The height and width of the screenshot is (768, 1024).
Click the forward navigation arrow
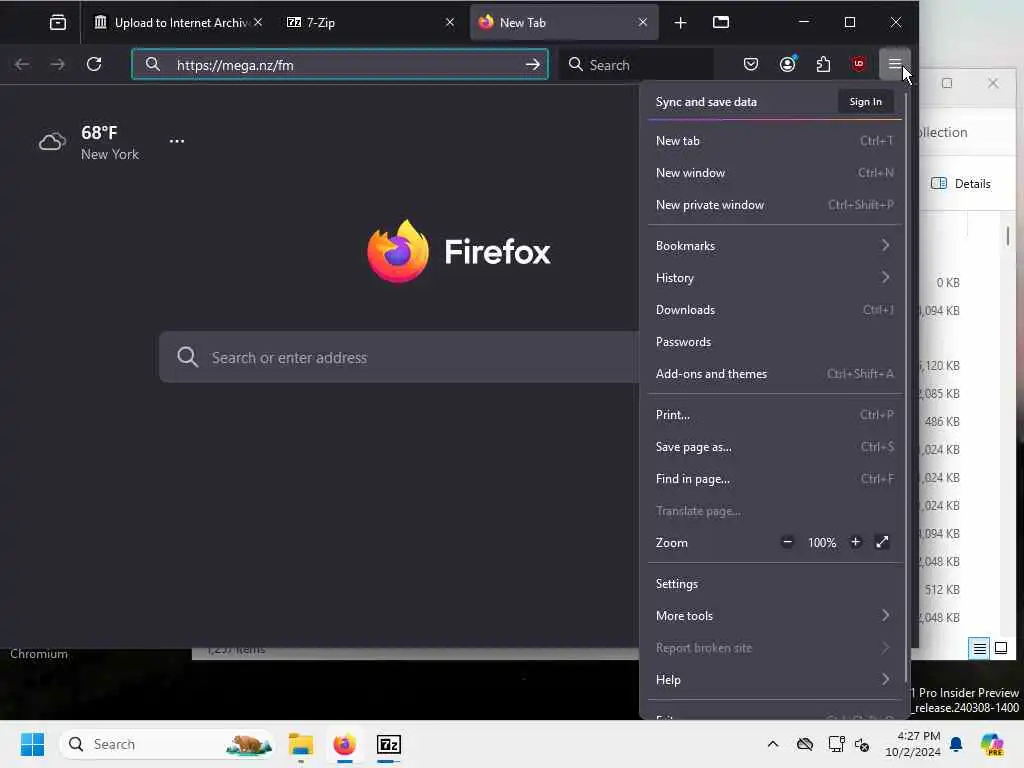tap(57, 64)
